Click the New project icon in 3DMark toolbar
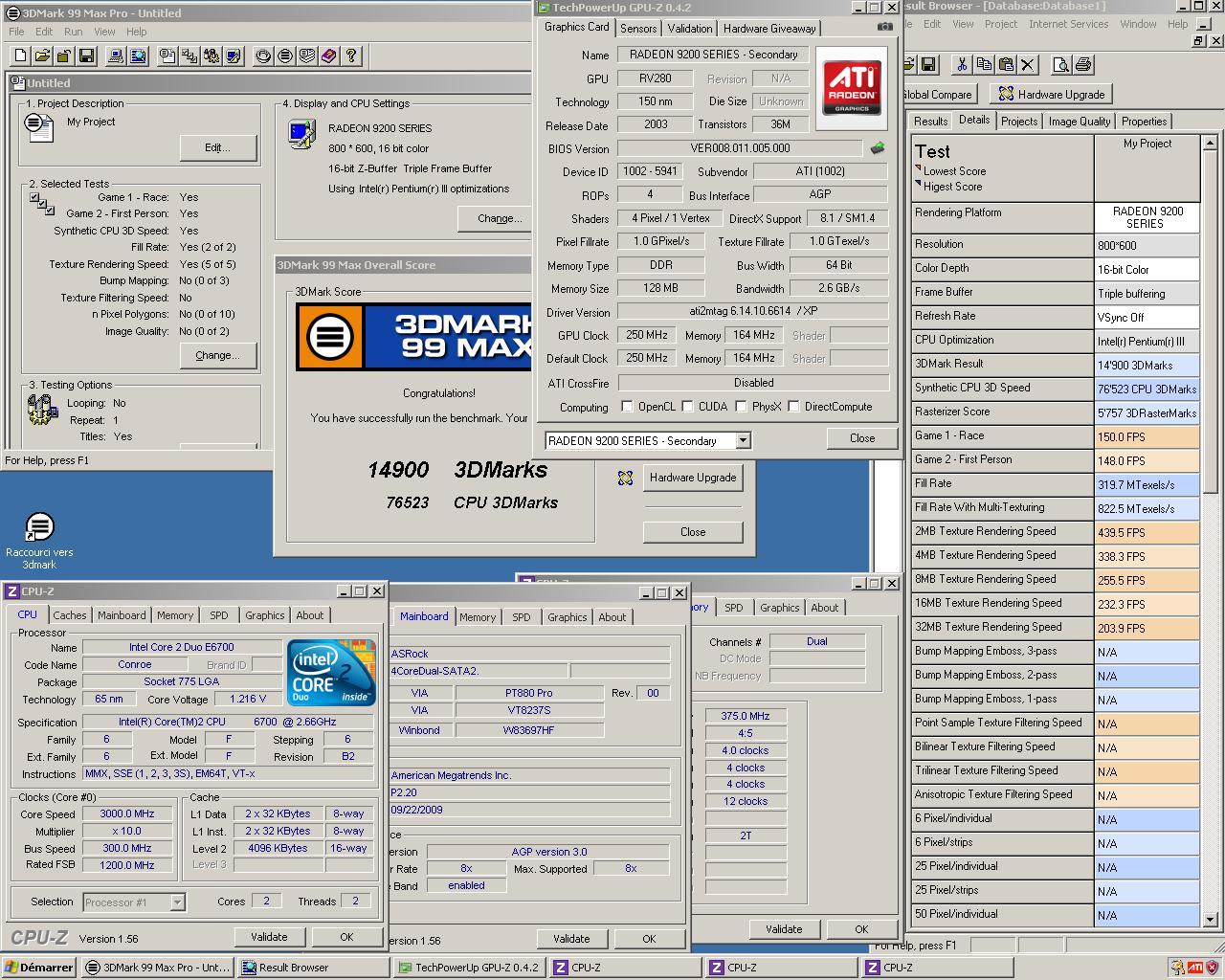This screenshot has width=1225, height=980. (20, 56)
